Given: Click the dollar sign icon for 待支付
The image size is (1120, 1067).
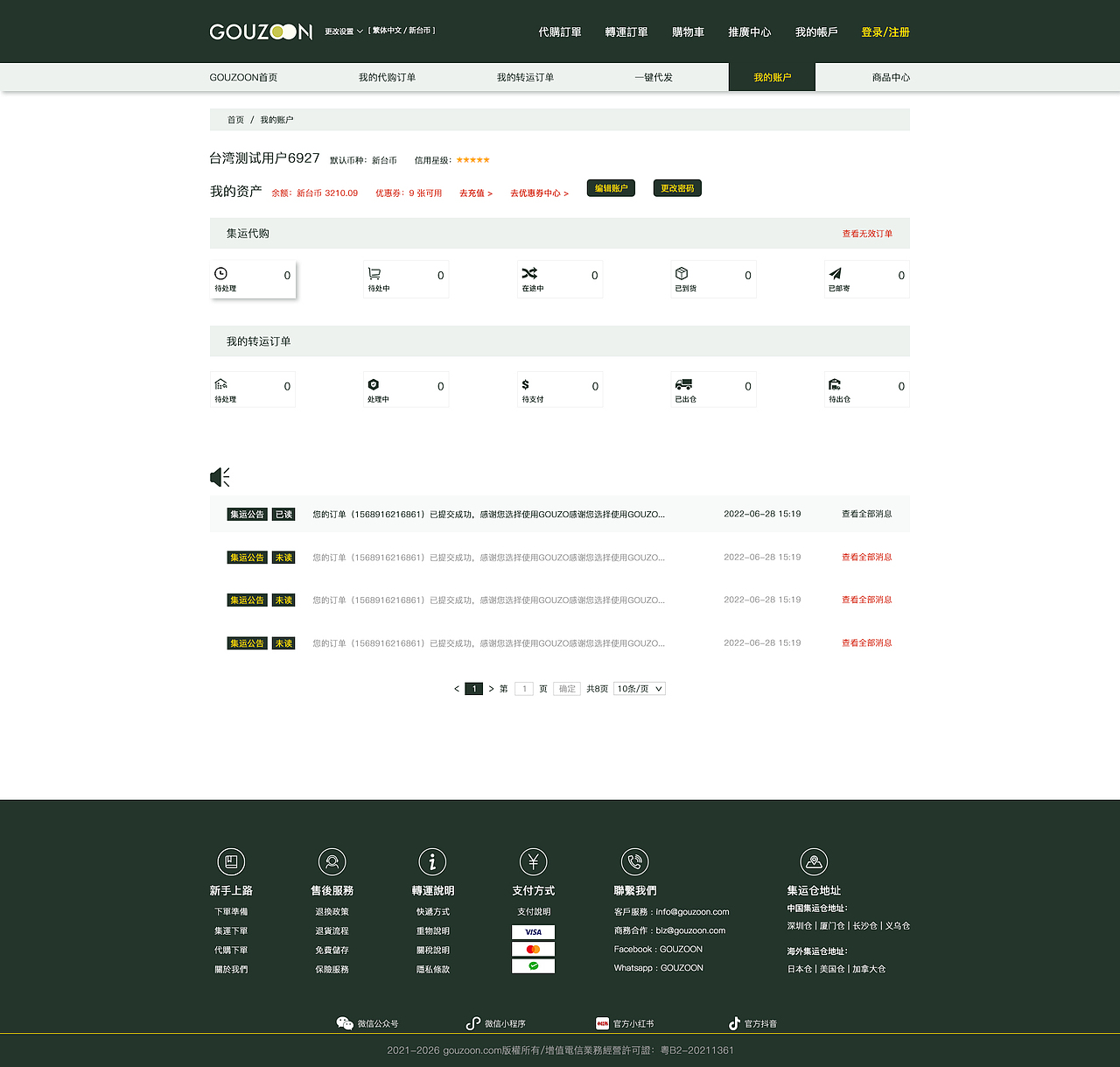Looking at the screenshot, I should 525,384.
